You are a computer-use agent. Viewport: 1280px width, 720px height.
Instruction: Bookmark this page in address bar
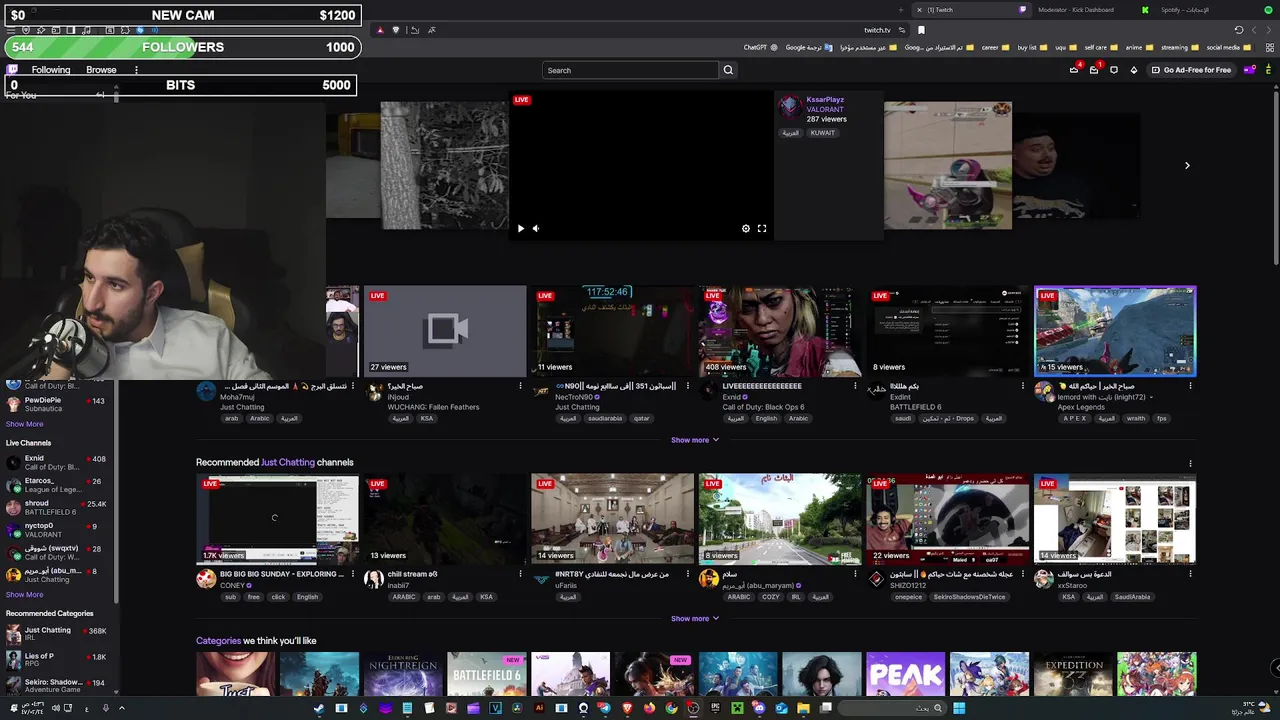point(921,30)
